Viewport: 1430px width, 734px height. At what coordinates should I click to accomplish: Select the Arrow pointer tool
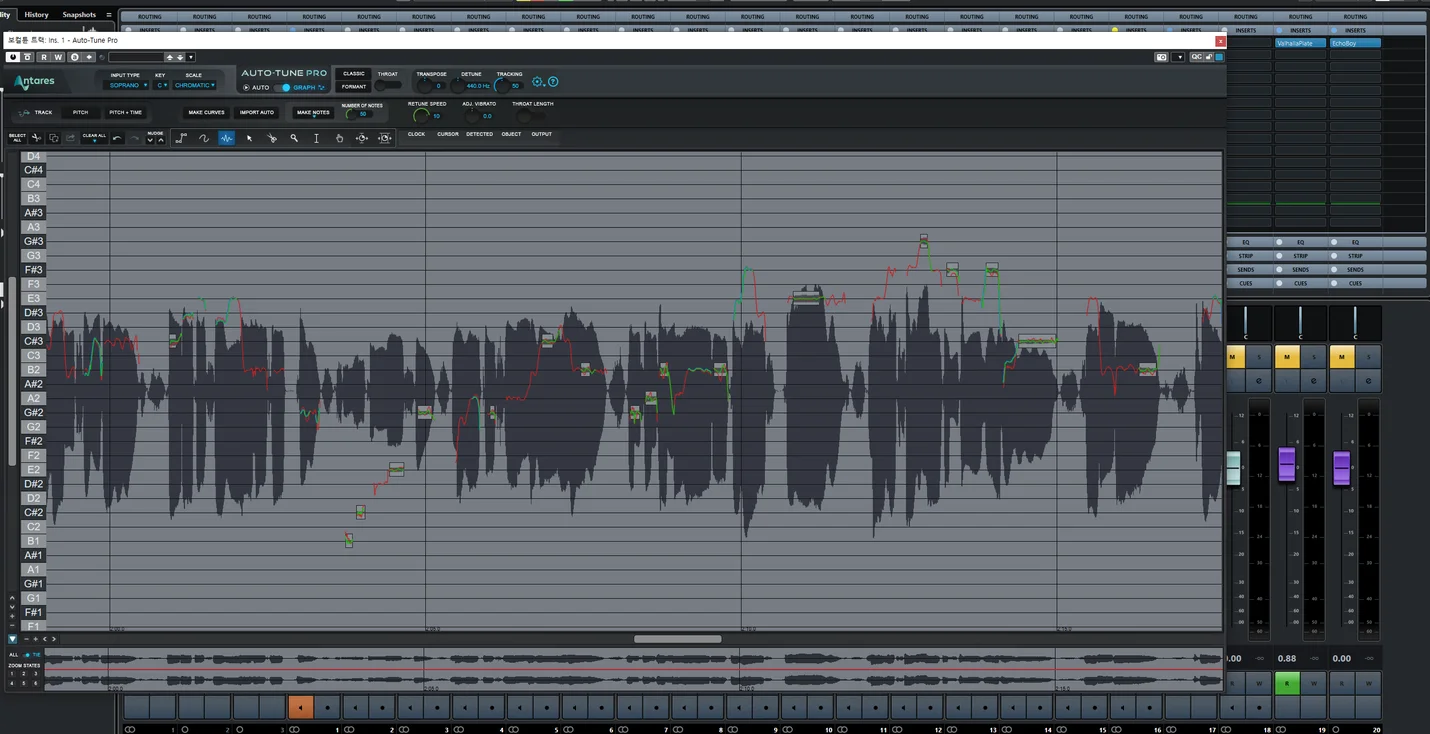tap(249, 138)
